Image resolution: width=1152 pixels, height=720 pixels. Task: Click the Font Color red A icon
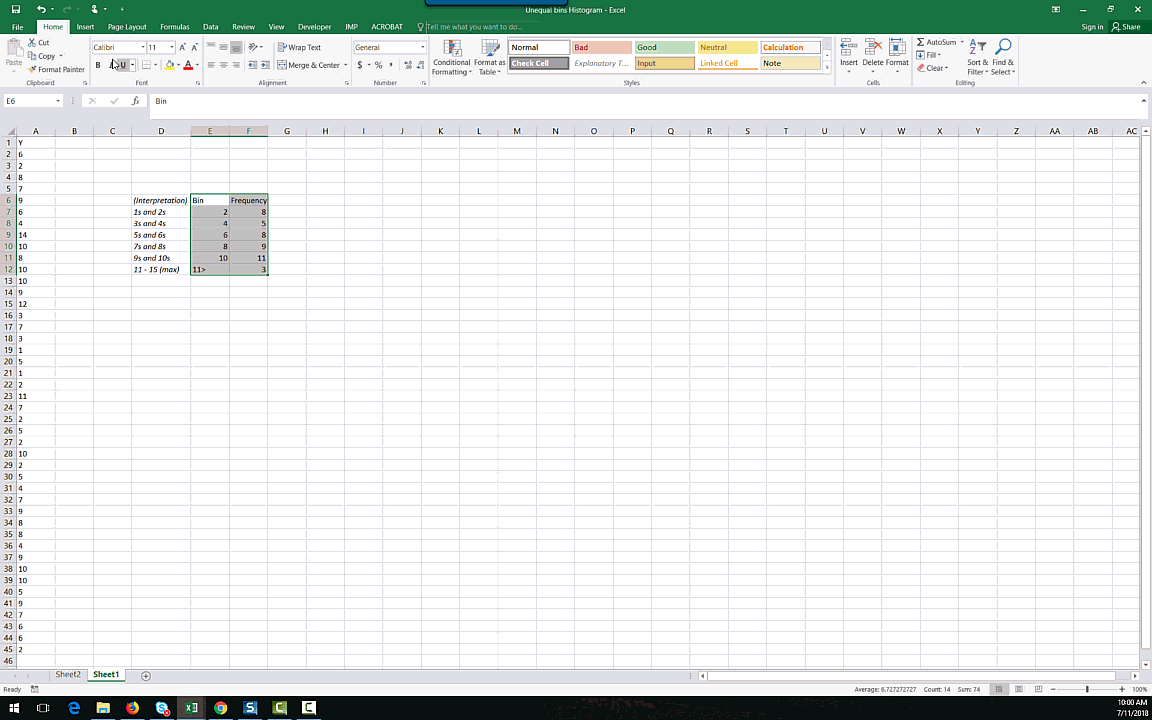[x=187, y=65]
